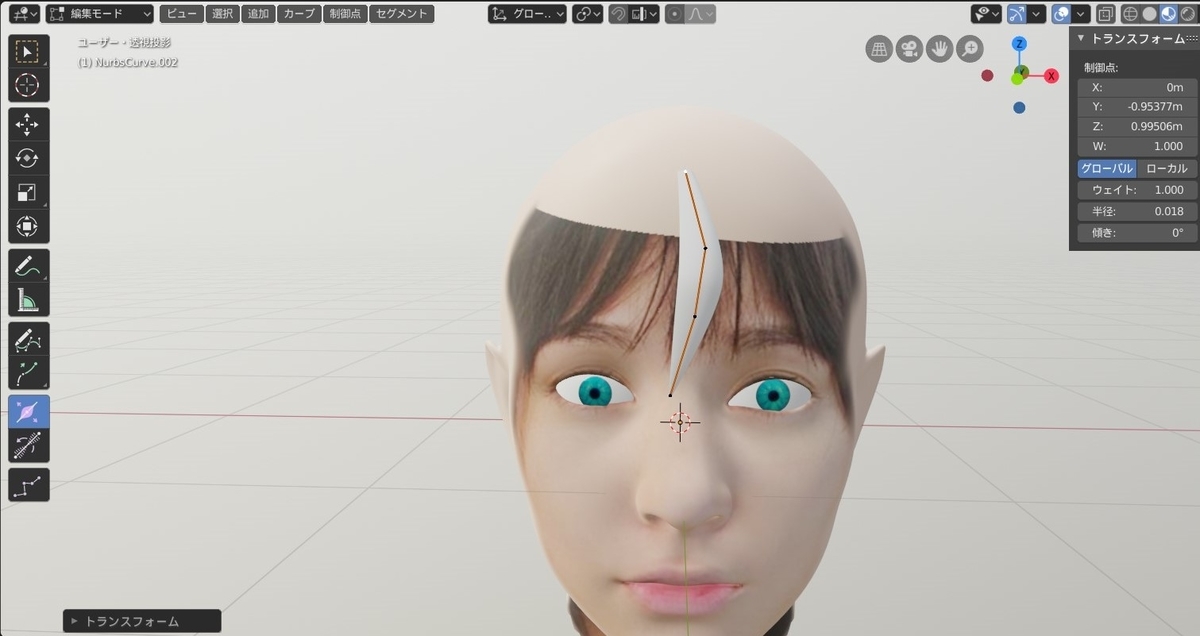
Task: Select the Annotate tool
Action: 28,266
